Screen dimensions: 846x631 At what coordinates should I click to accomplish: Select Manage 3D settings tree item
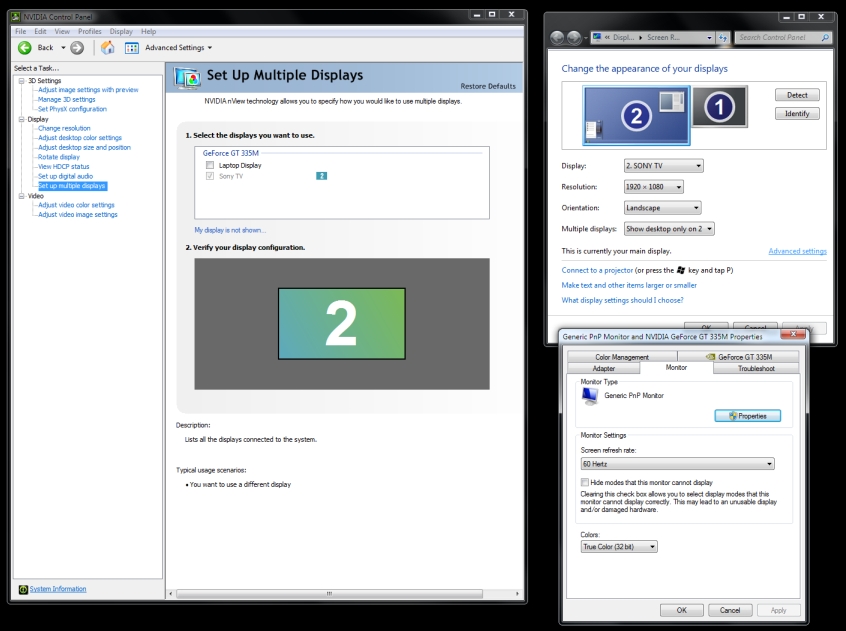click(x=66, y=99)
